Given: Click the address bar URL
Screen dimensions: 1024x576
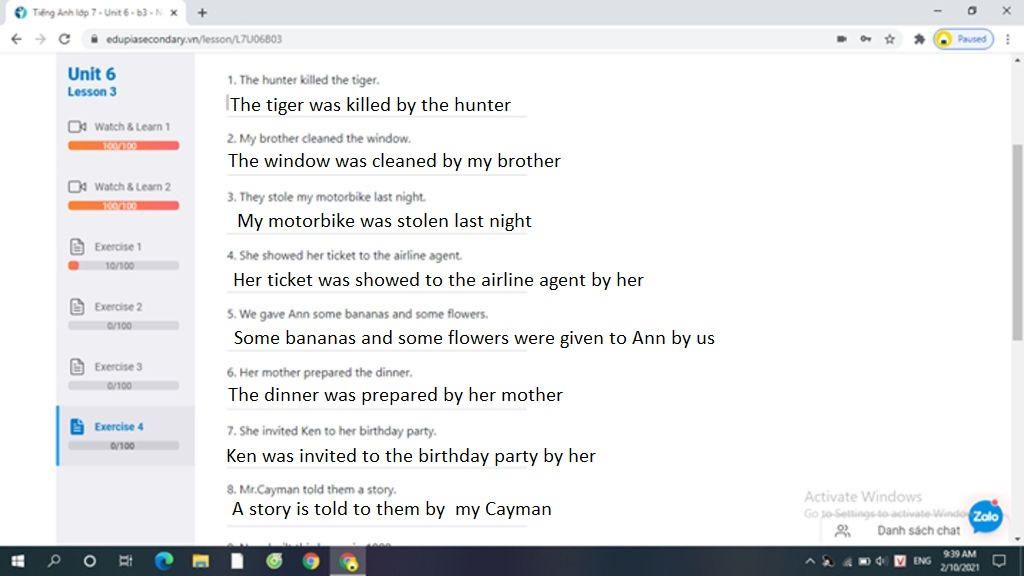Looking at the screenshot, I should (194, 39).
